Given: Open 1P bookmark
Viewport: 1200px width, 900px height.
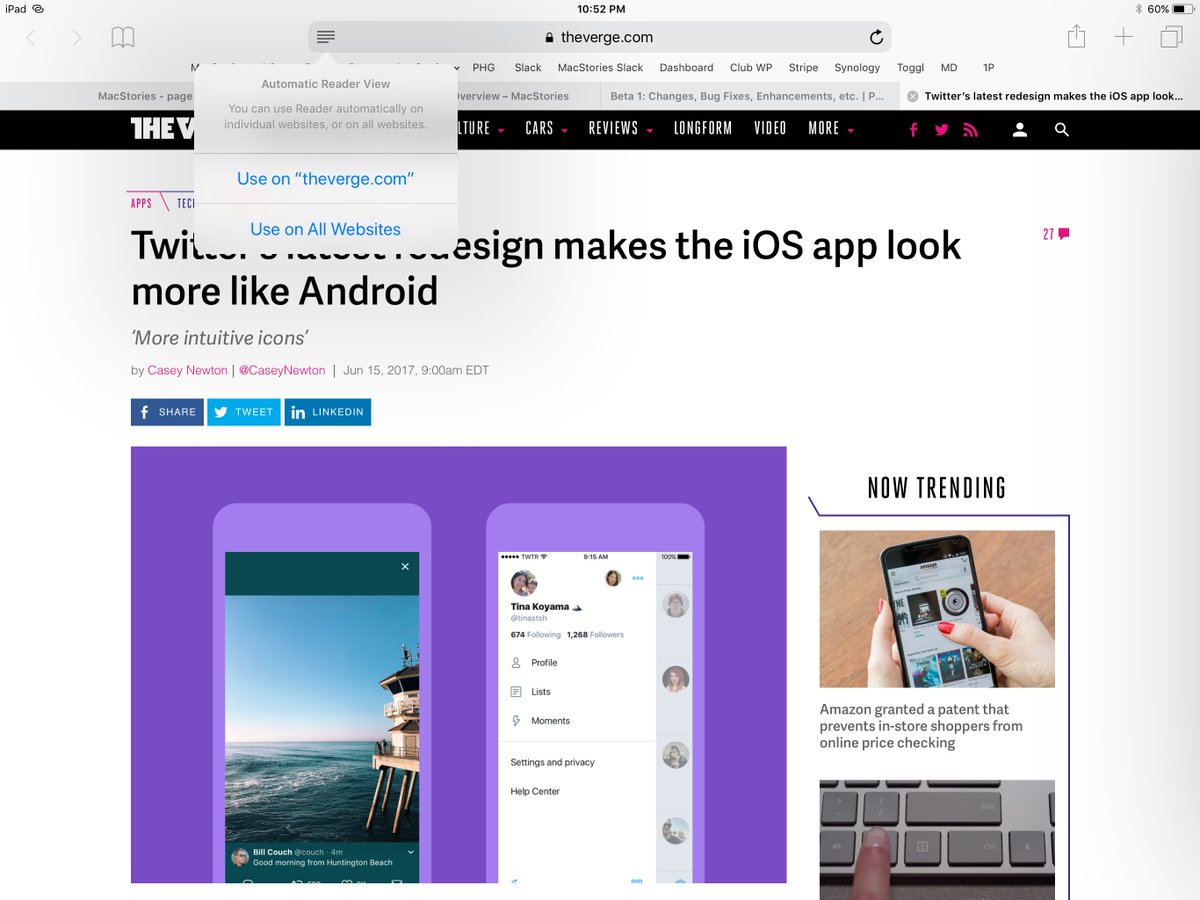Looking at the screenshot, I should click(989, 68).
